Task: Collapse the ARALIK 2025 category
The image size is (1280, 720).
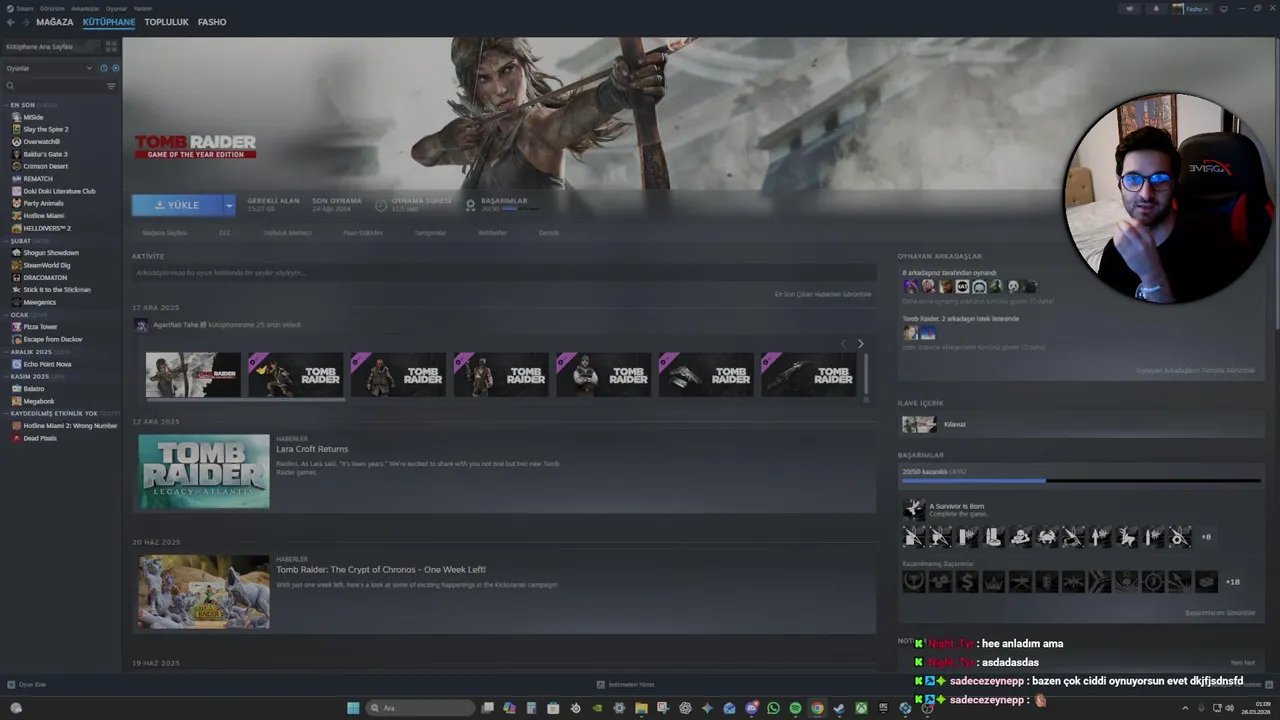Action: (6, 352)
